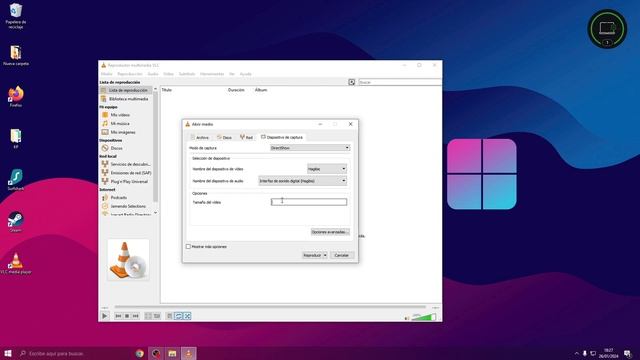Click the Cancelar button
The image size is (640, 360).
[342, 255]
